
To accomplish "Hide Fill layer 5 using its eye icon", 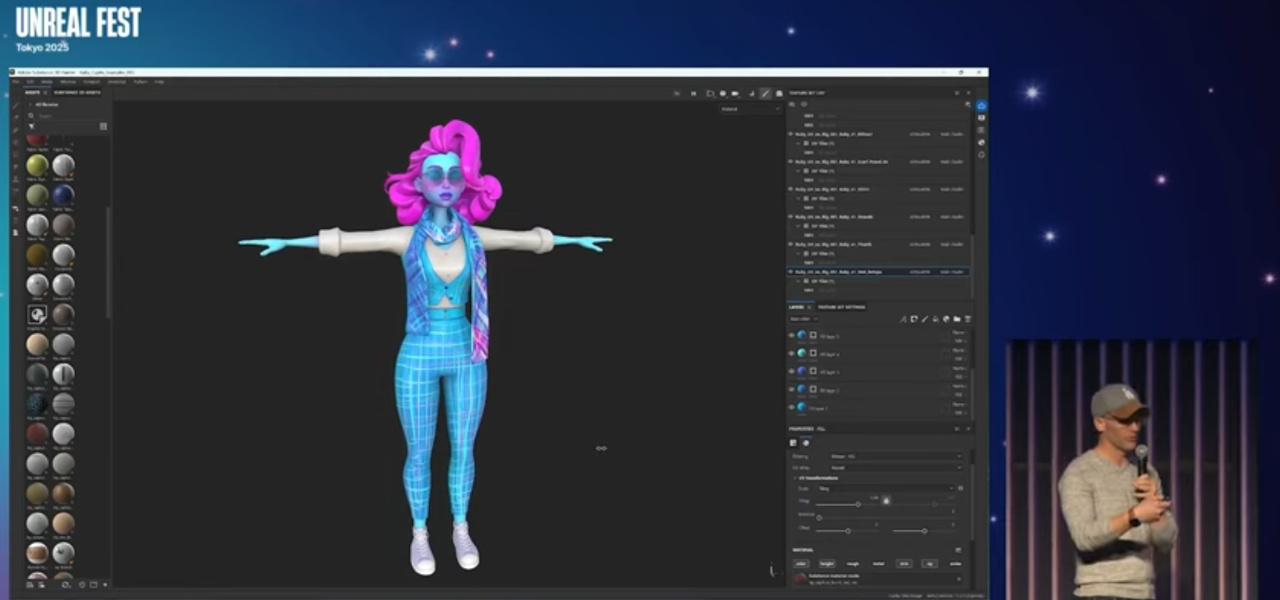I will tap(791, 336).
